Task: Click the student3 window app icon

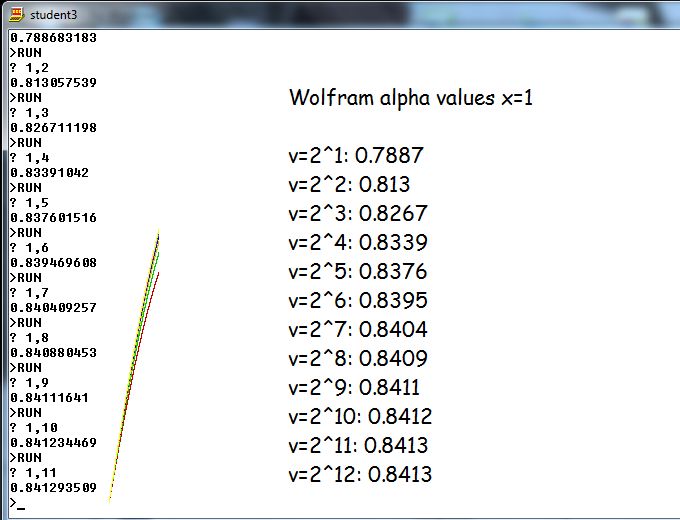Action: (x=16, y=15)
